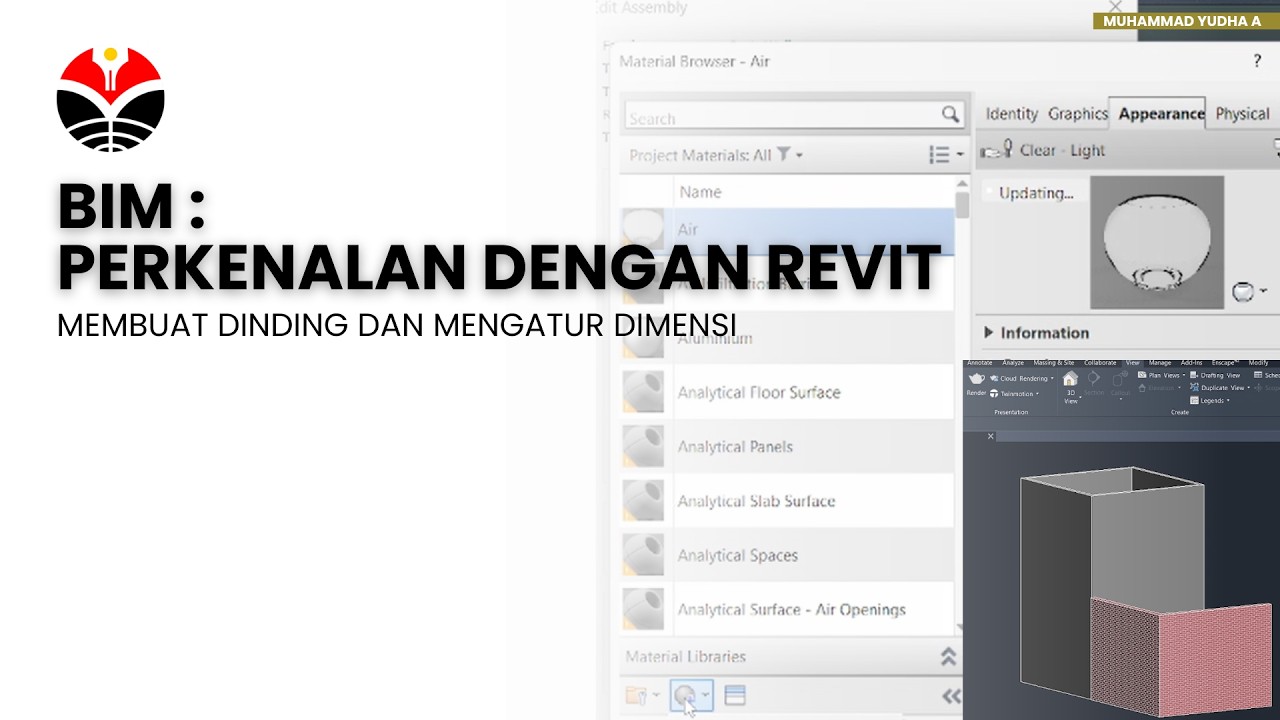This screenshot has height=720, width=1280.
Task: Select the Analytical Spaces row
Action: 787,555
